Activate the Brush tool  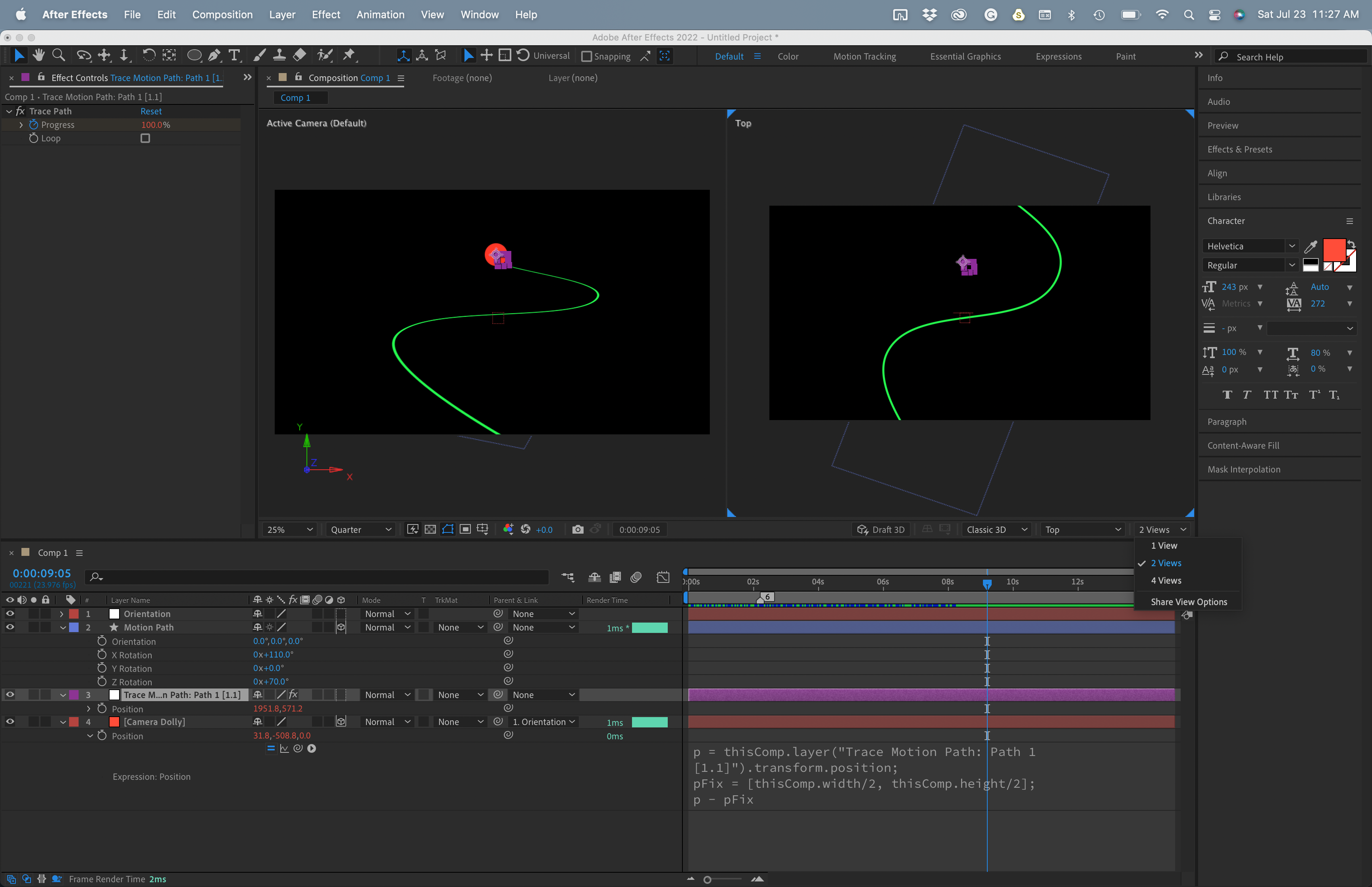pyautogui.click(x=259, y=55)
